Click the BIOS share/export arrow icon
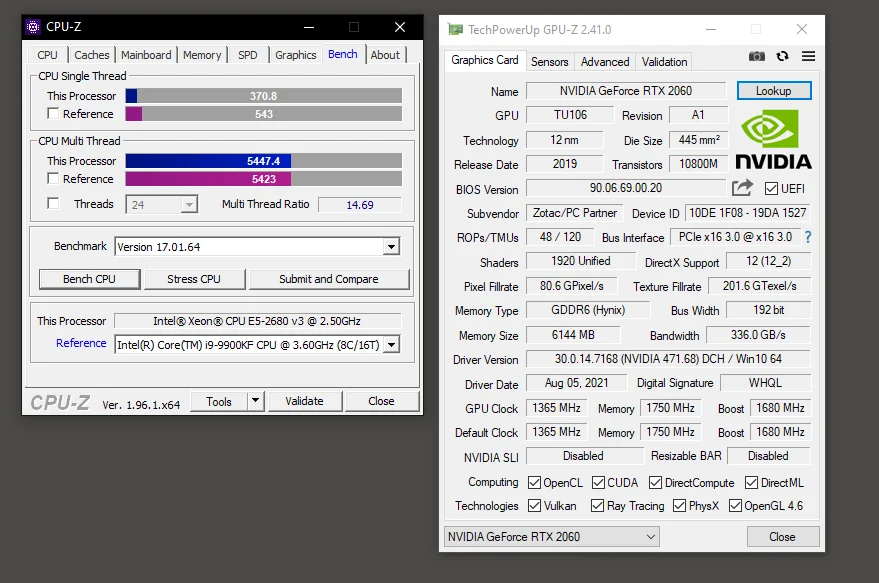879x583 pixels. click(742, 187)
